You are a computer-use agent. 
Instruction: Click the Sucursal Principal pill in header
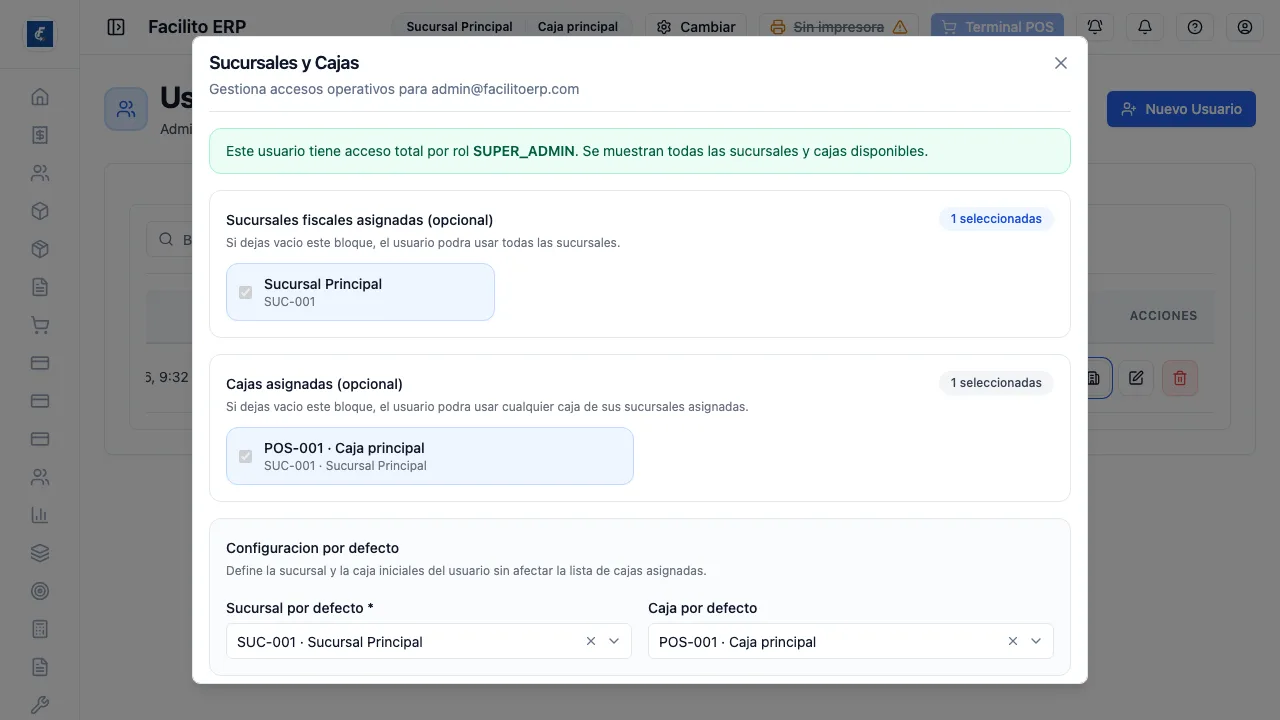click(x=459, y=27)
